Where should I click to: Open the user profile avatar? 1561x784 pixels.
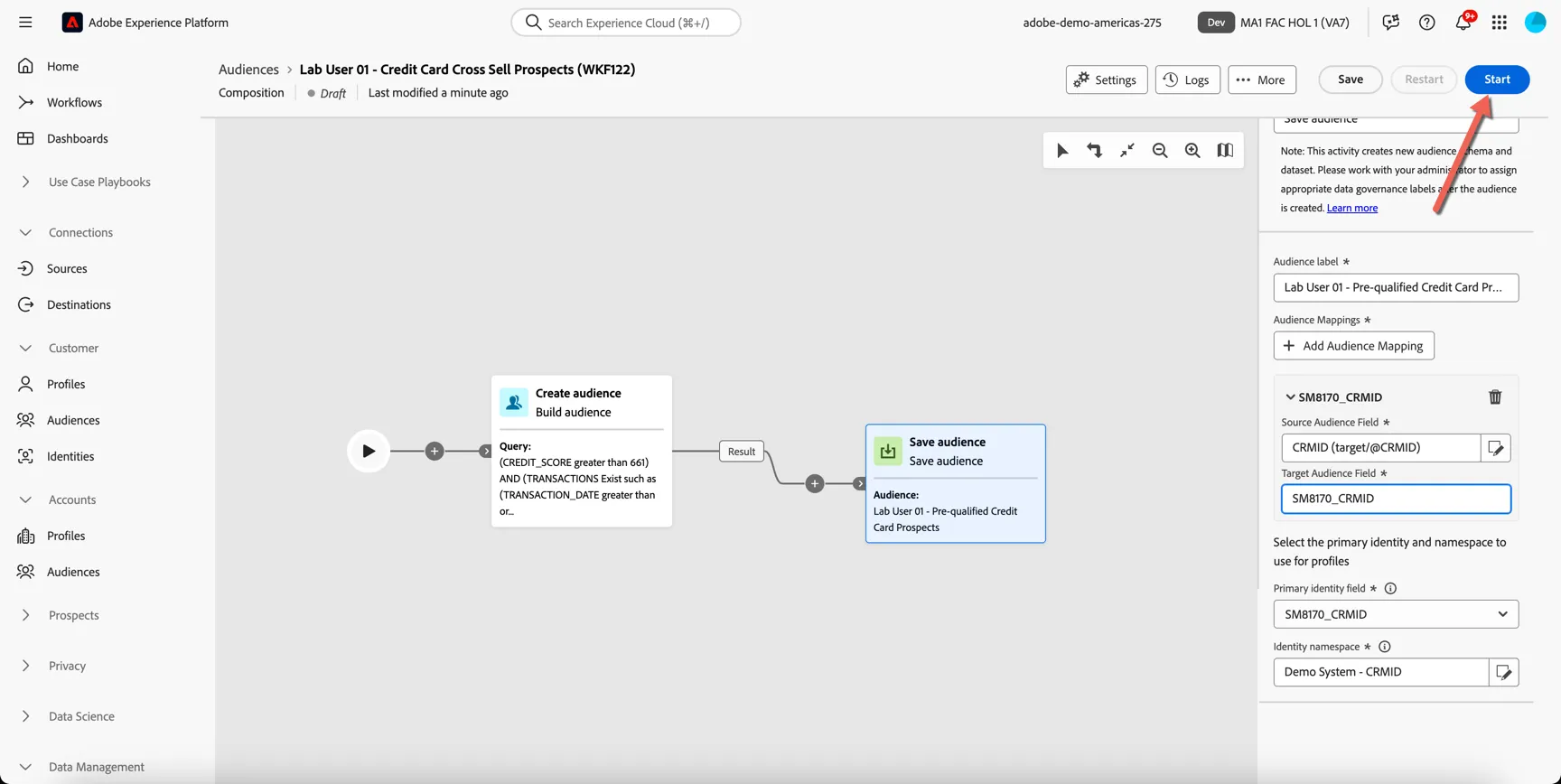coord(1535,23)
